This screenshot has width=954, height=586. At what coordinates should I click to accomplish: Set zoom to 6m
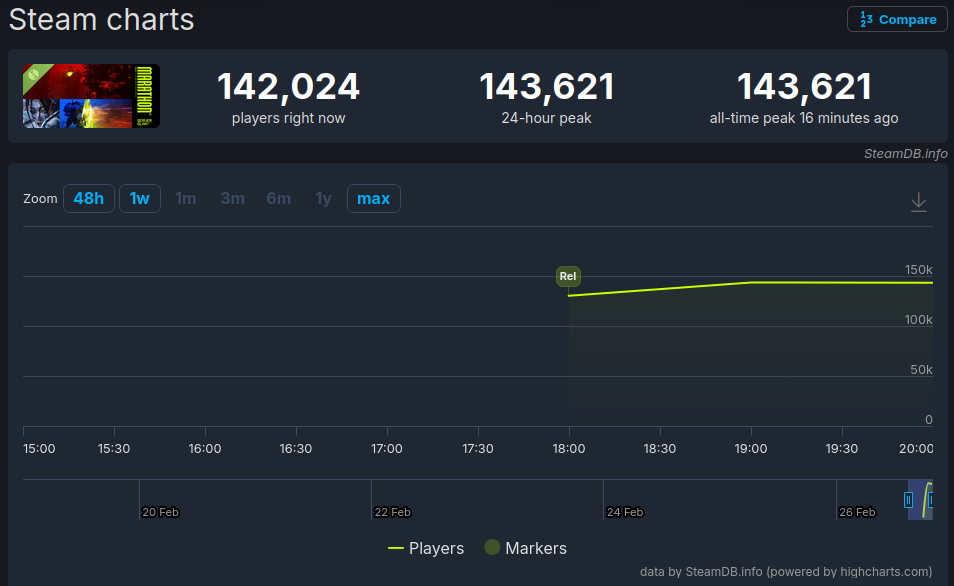pos(279,198)
